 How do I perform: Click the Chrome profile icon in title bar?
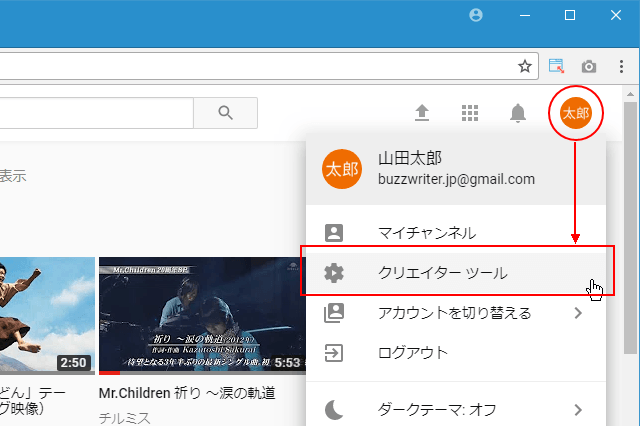tap(475, 15)
